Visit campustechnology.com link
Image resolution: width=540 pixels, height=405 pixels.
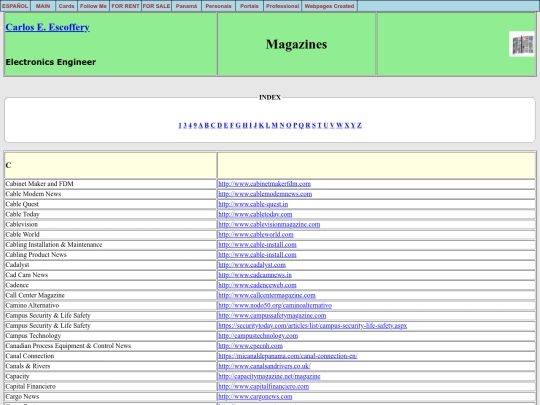tap(258, 336)
